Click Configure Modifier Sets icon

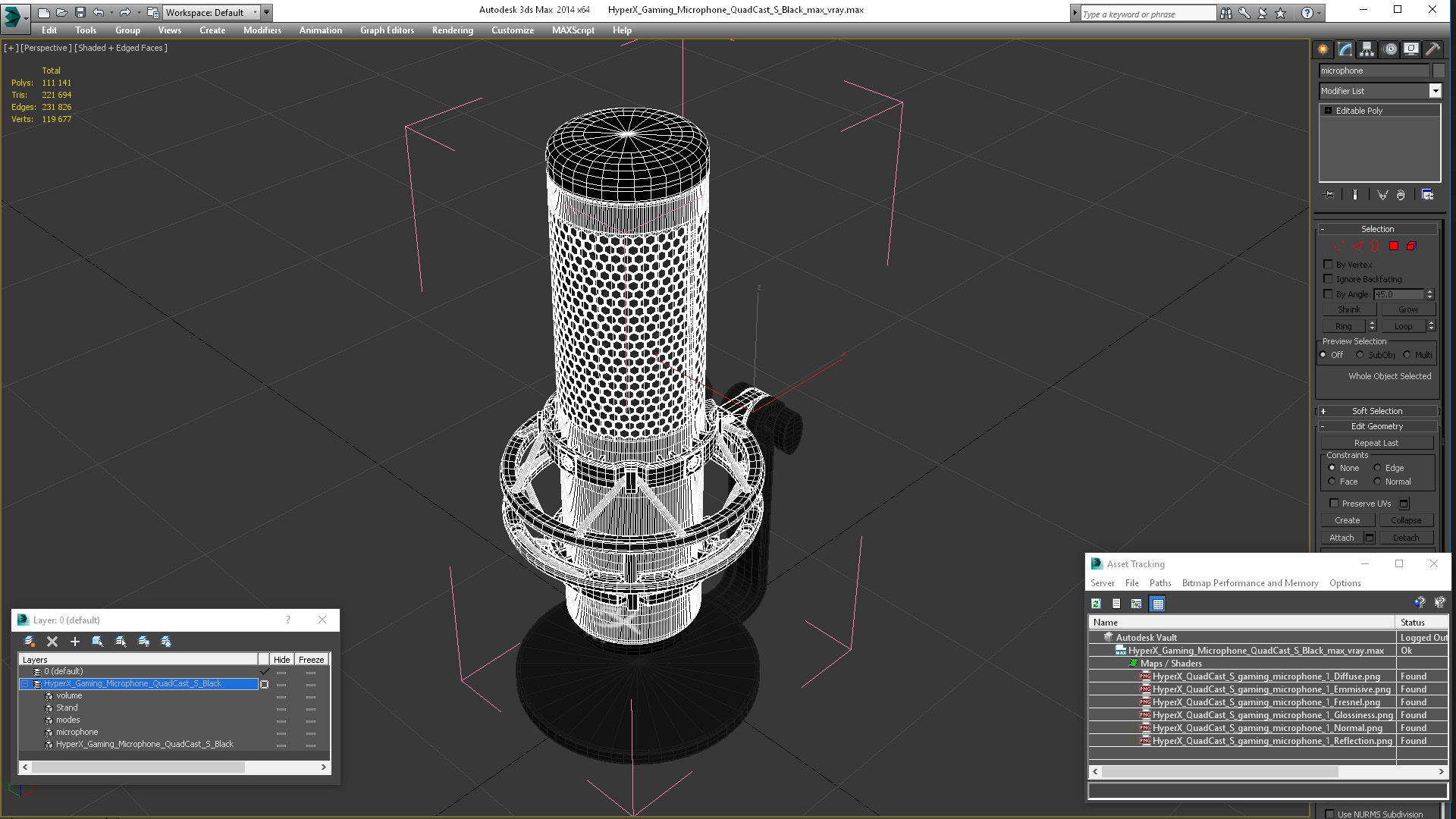1427,195
